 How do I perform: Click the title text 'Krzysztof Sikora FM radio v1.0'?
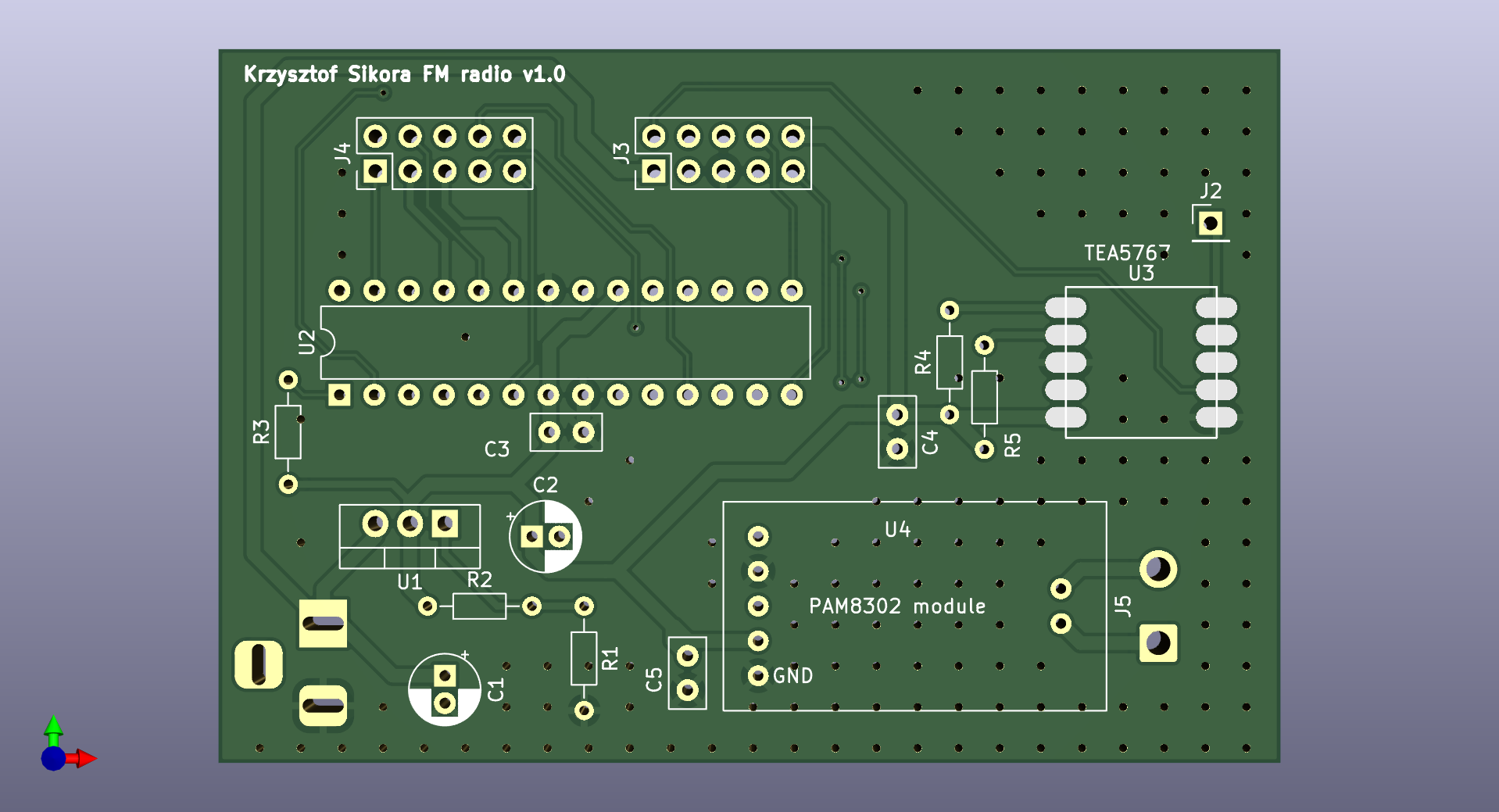pos(404,74)
